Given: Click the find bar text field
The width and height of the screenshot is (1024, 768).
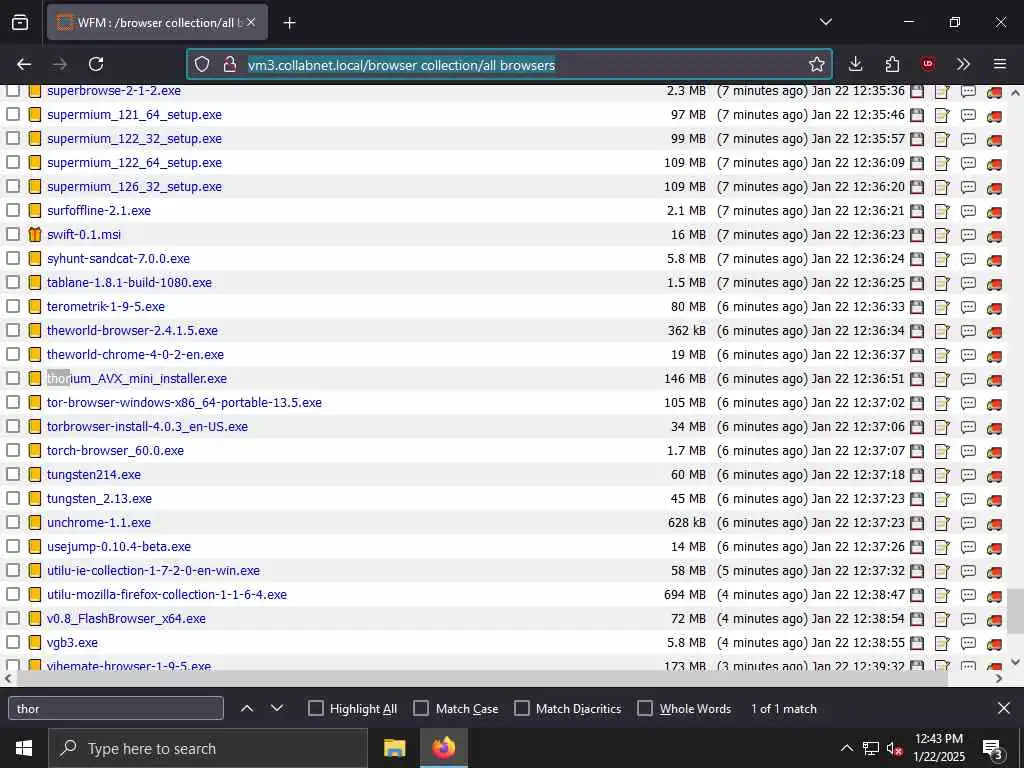Looking at the screenshot, I should (116, 709).
